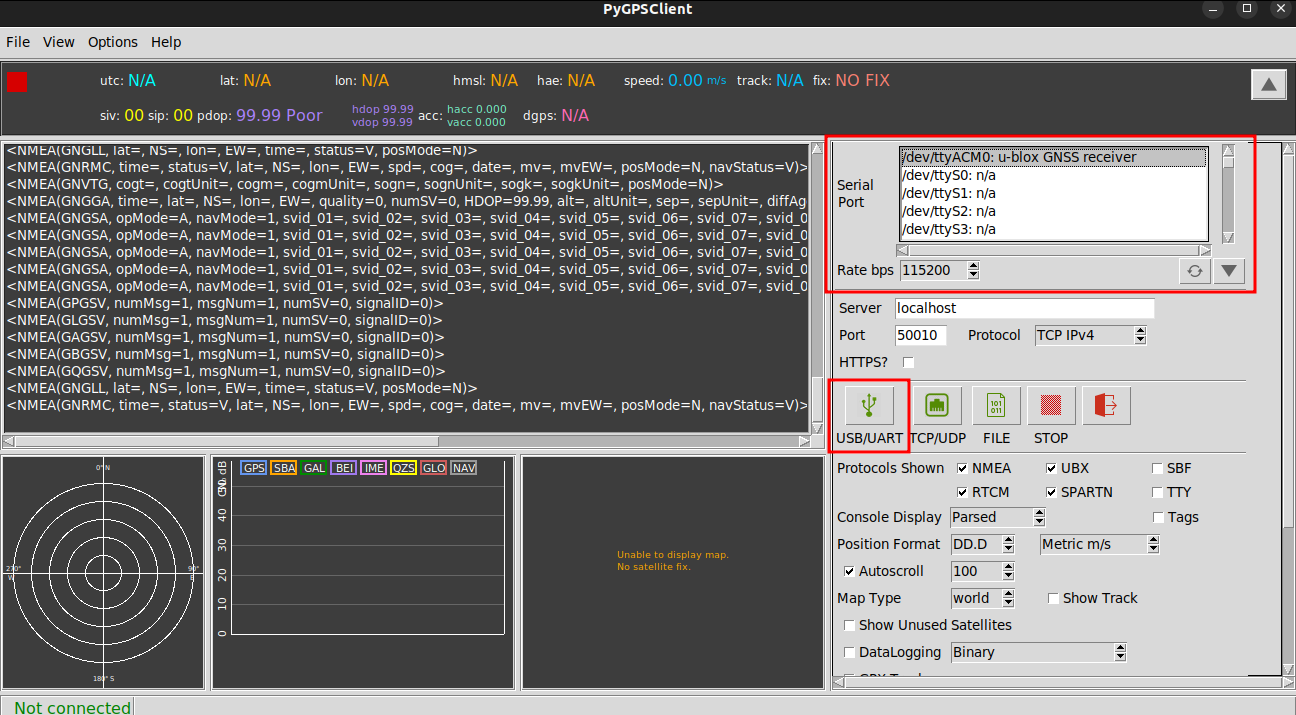1296x715 pixels.
Task: Toggle the GPS legend box
Action: (x=253, y=468)
